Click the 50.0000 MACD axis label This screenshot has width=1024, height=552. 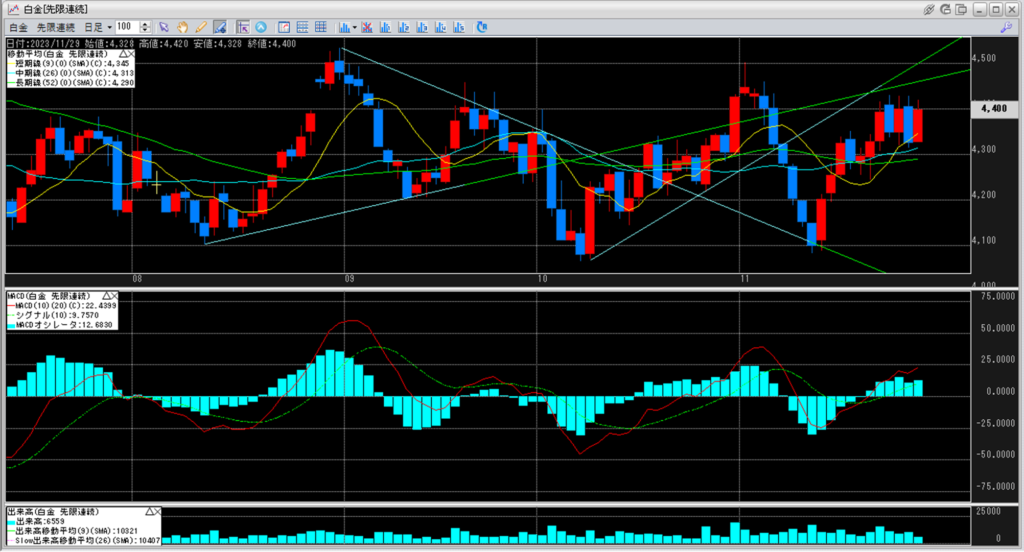click(1000, 328)
